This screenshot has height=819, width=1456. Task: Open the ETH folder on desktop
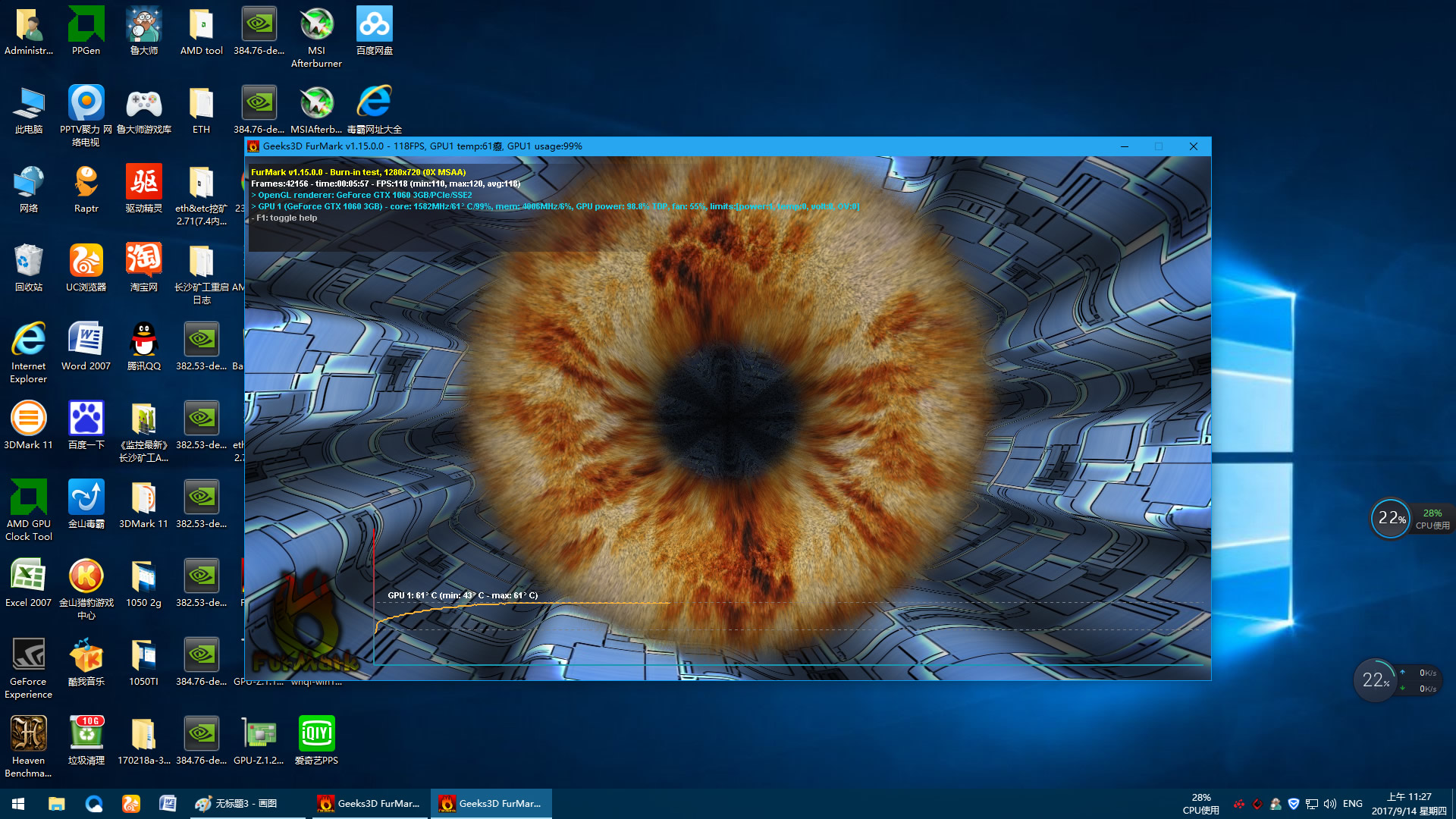click(201, 104)
